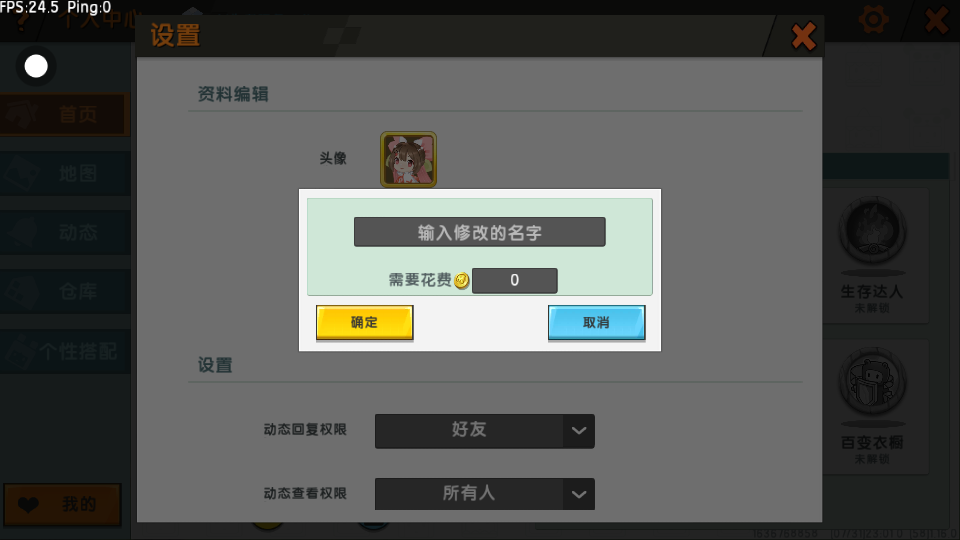960x540 pixels.
Task: Open the 所有人 permission combo box
Action: [x=484, y=494]
